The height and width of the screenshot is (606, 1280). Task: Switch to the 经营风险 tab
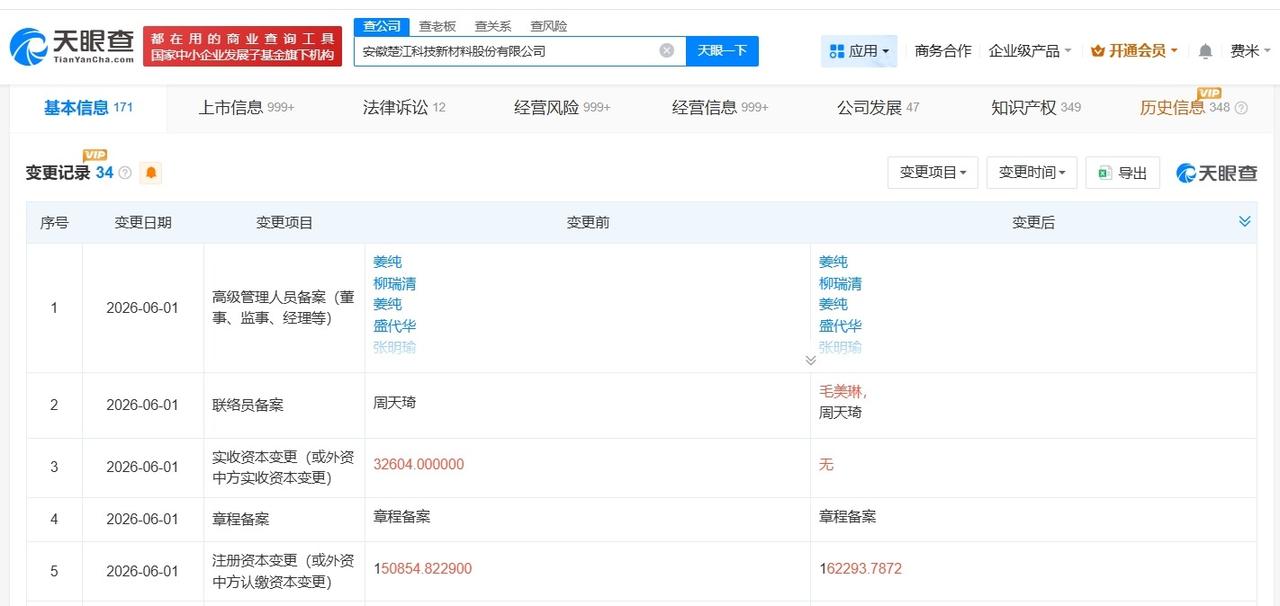562,108
